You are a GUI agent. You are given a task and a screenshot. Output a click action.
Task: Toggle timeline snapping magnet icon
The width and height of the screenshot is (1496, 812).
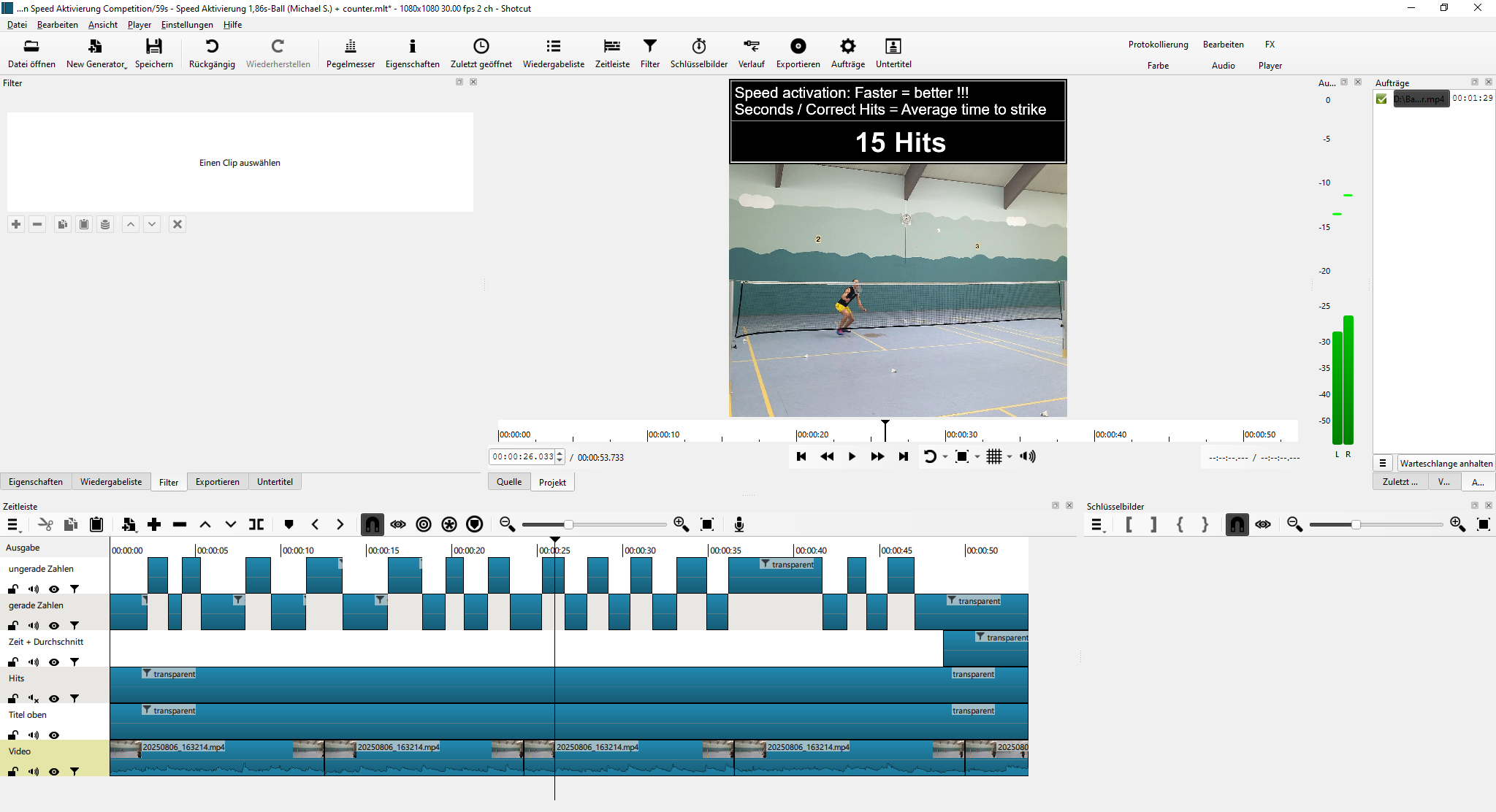coord(372,524)
